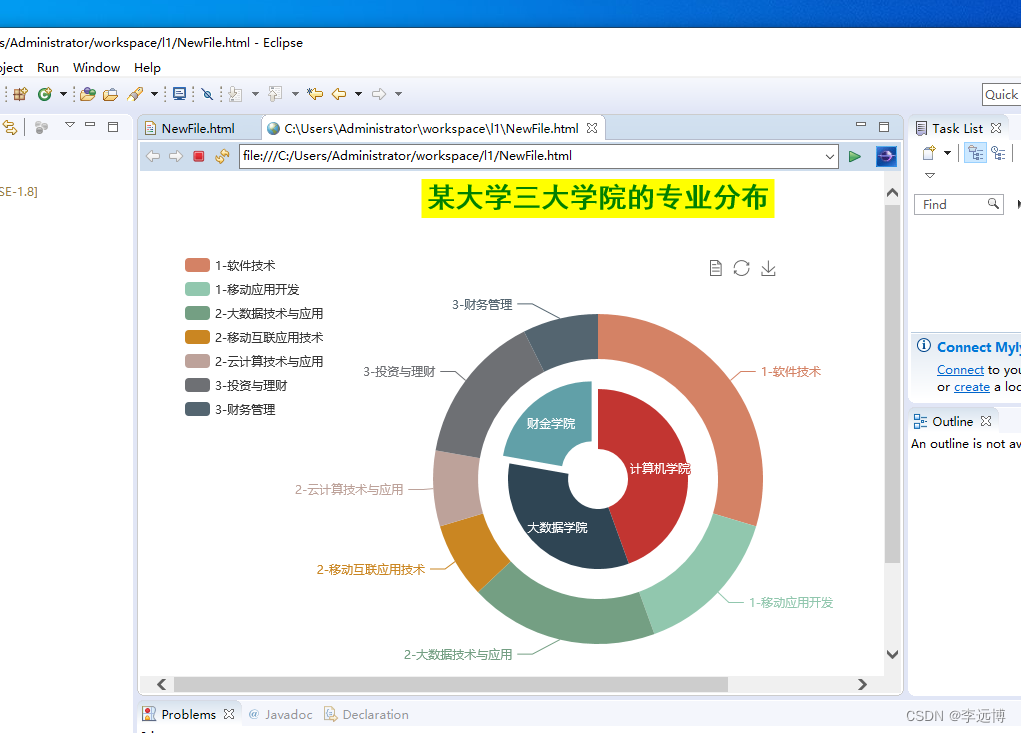Switch to the NewFile.html editor tab

tap(197, 128)
